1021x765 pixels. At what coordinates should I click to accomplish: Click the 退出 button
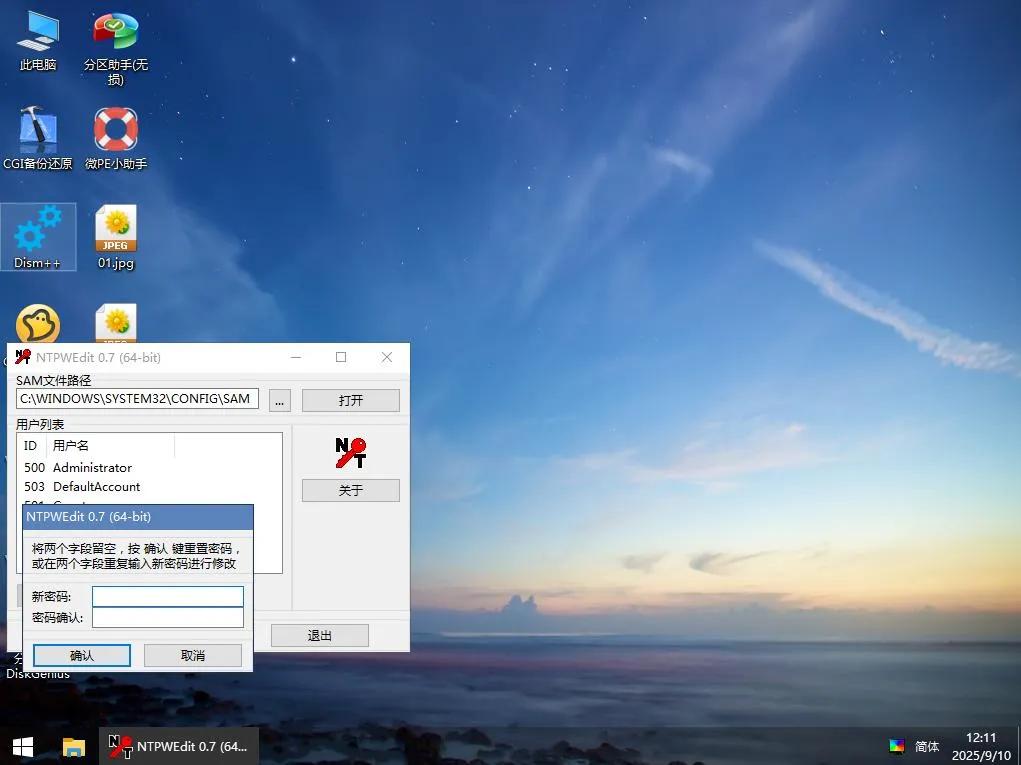319,635
